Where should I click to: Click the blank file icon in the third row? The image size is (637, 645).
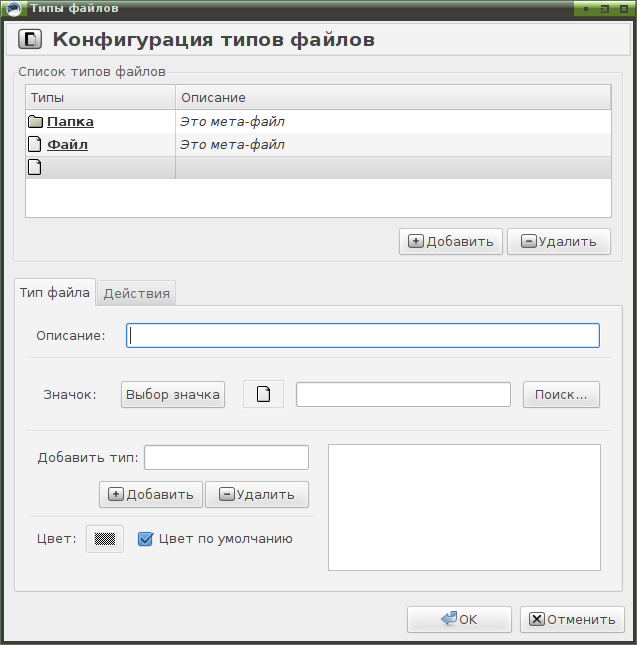click(35, 167)
